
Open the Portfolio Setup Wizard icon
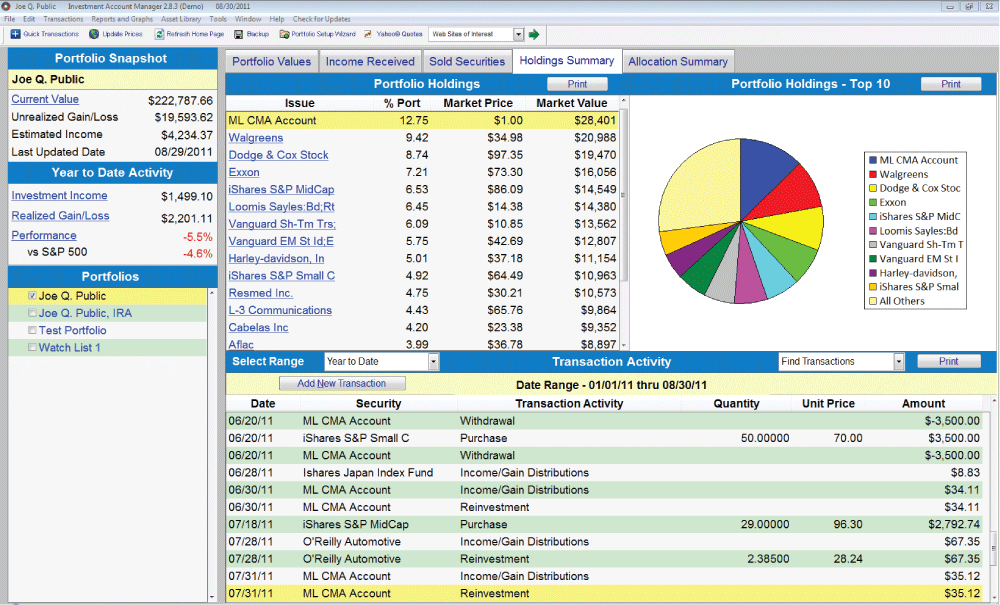tap(284, 34)
